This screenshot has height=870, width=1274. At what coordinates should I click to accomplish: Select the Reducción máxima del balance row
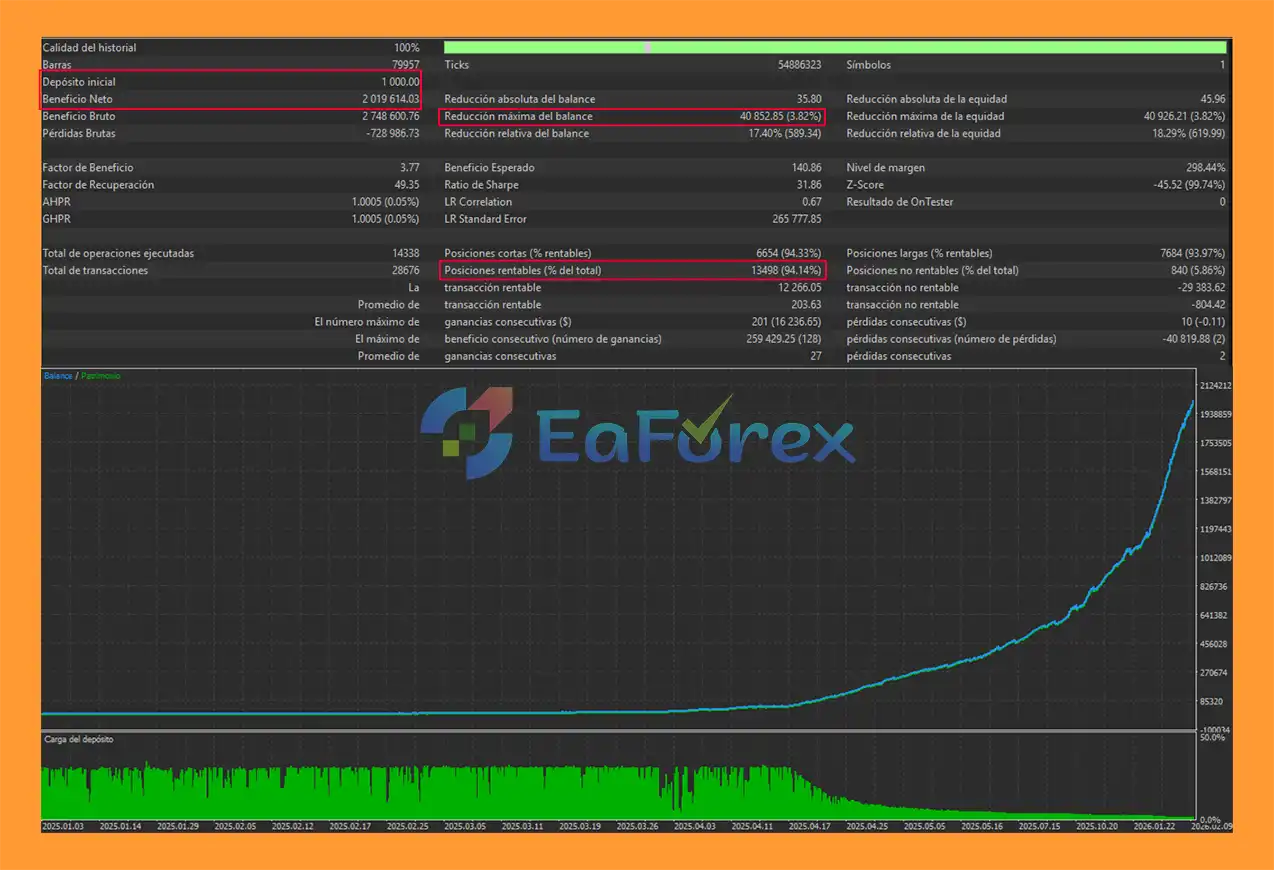click(632, 117)
